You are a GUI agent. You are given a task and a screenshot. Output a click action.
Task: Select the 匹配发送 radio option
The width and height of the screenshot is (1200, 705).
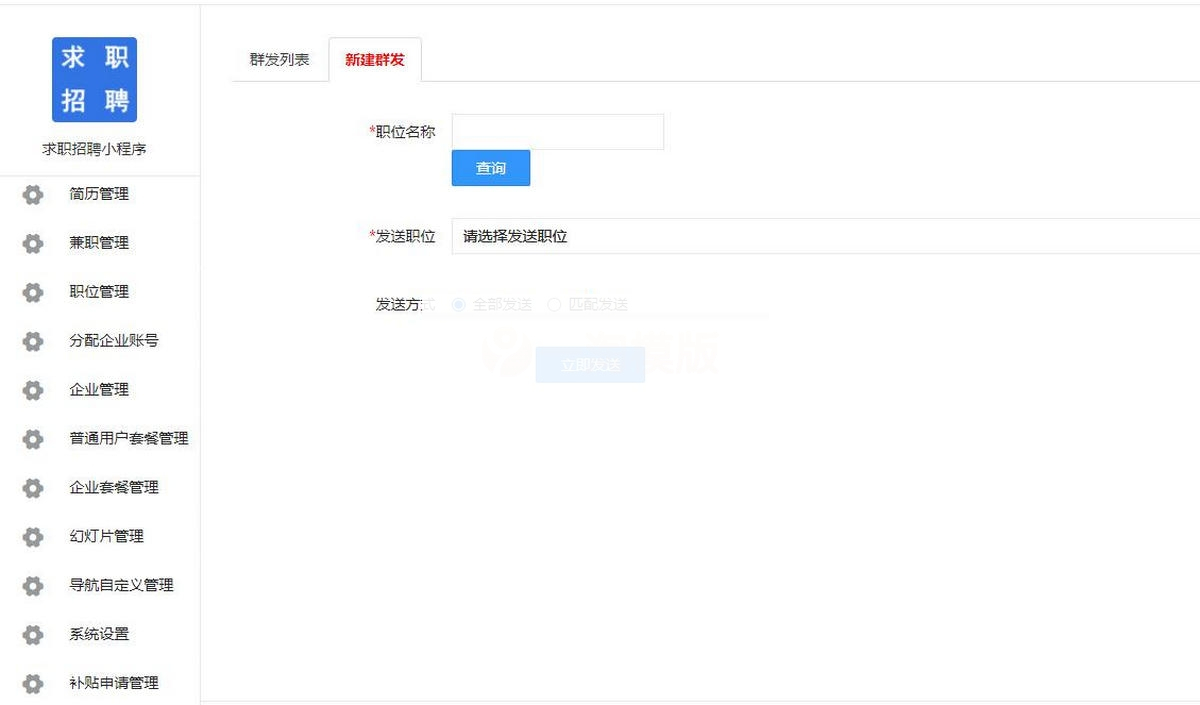pyautogui.click(x=553, y=304)
